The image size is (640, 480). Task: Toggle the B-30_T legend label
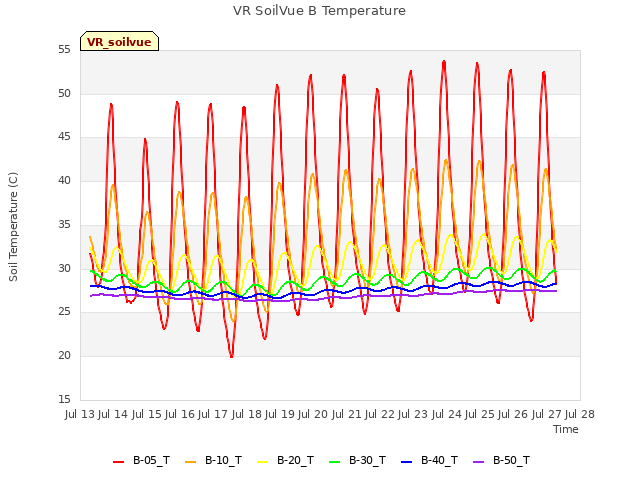click(x=367, y=461)
